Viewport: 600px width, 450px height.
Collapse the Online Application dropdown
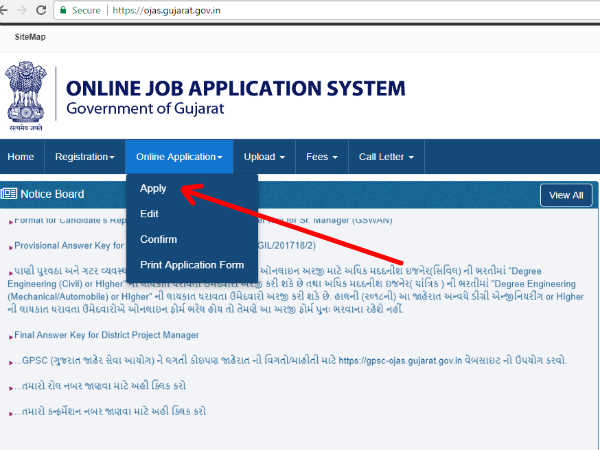[x=179, y=157]
